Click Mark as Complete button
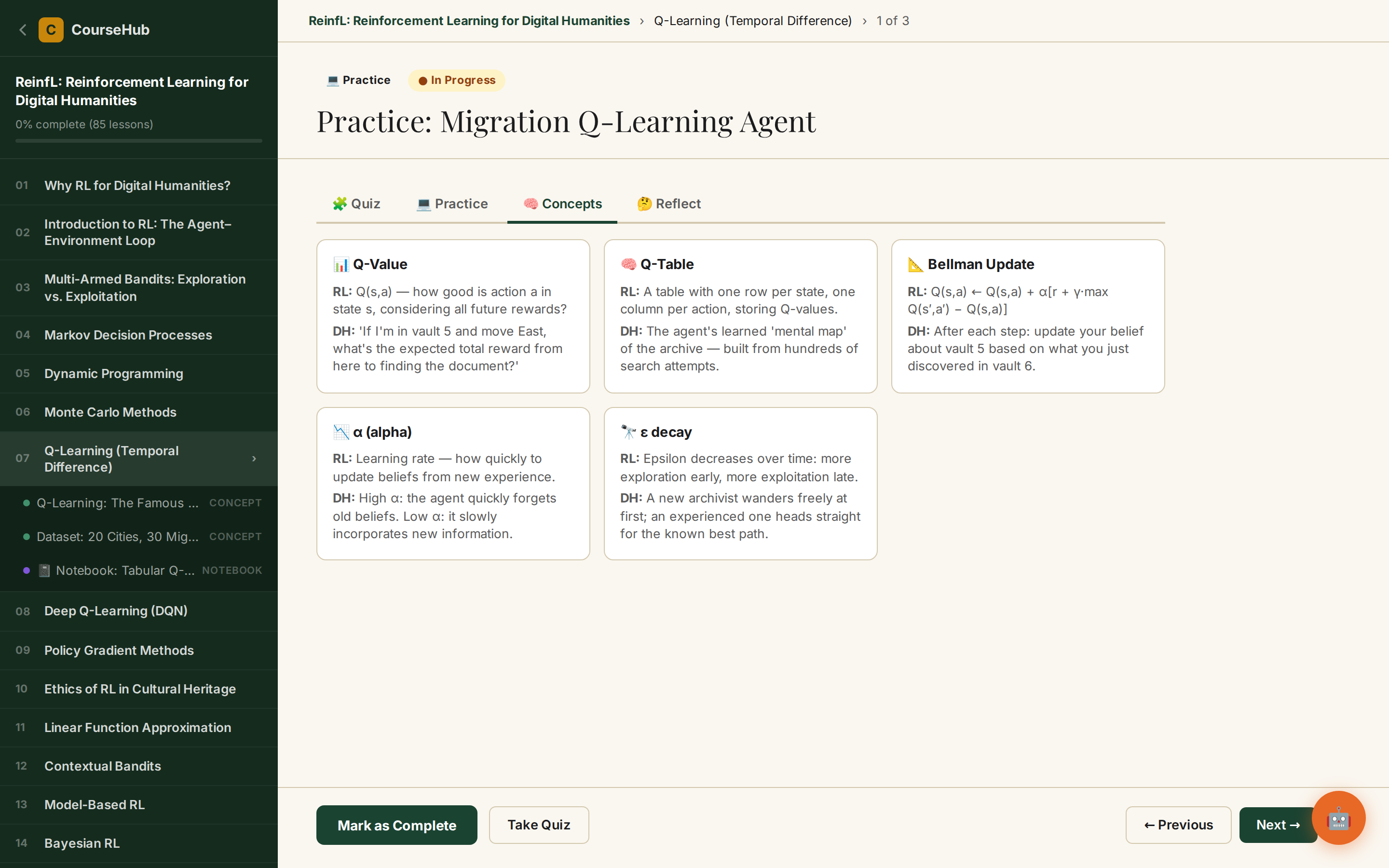Viewport: 1389px width, 868px height. 396,825
